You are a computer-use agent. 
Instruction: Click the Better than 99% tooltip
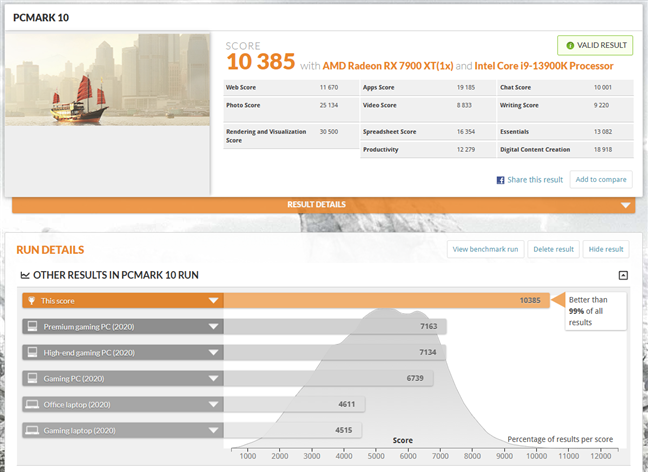596,311
